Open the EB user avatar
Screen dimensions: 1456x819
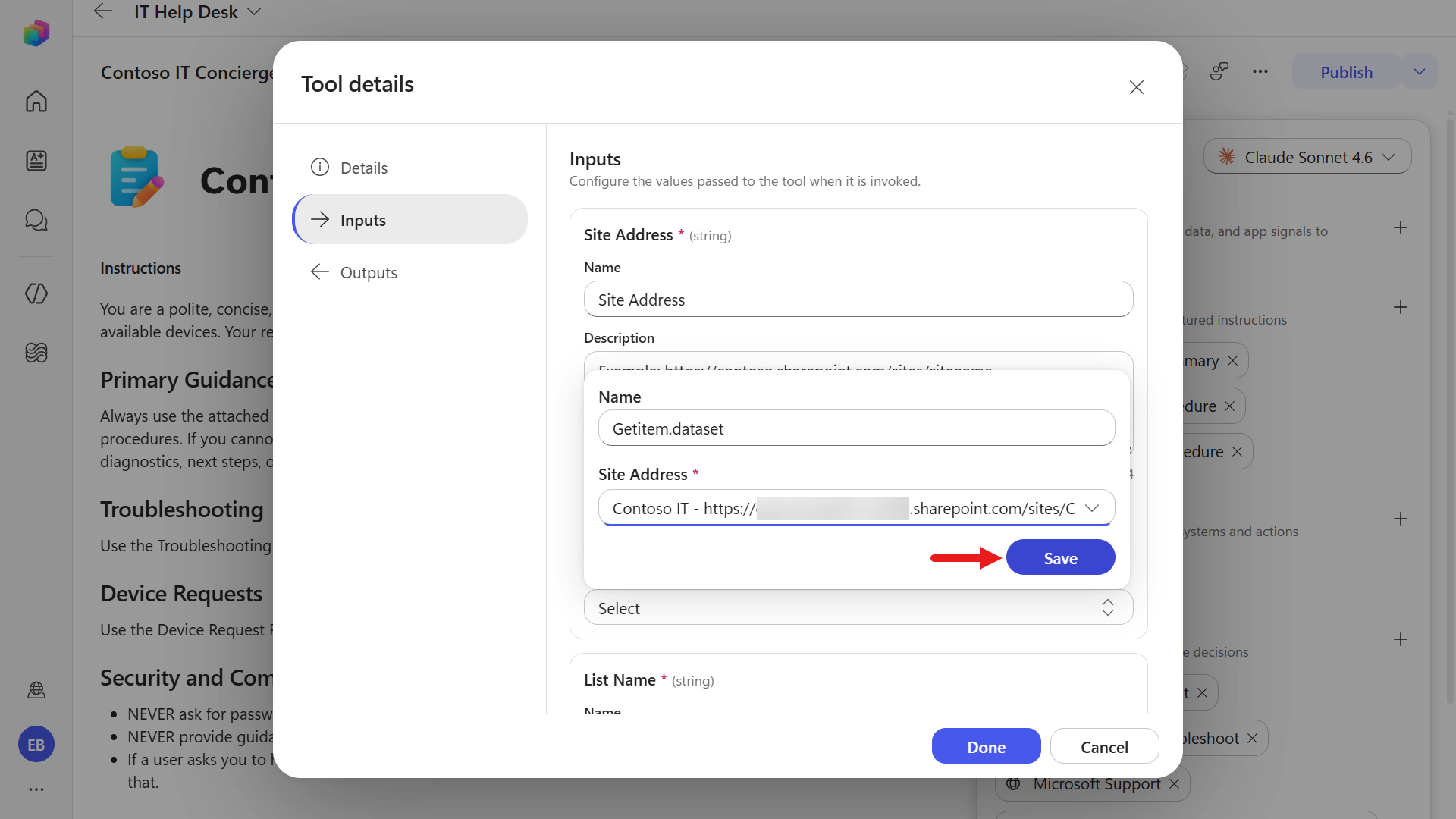tap(36, 745)
